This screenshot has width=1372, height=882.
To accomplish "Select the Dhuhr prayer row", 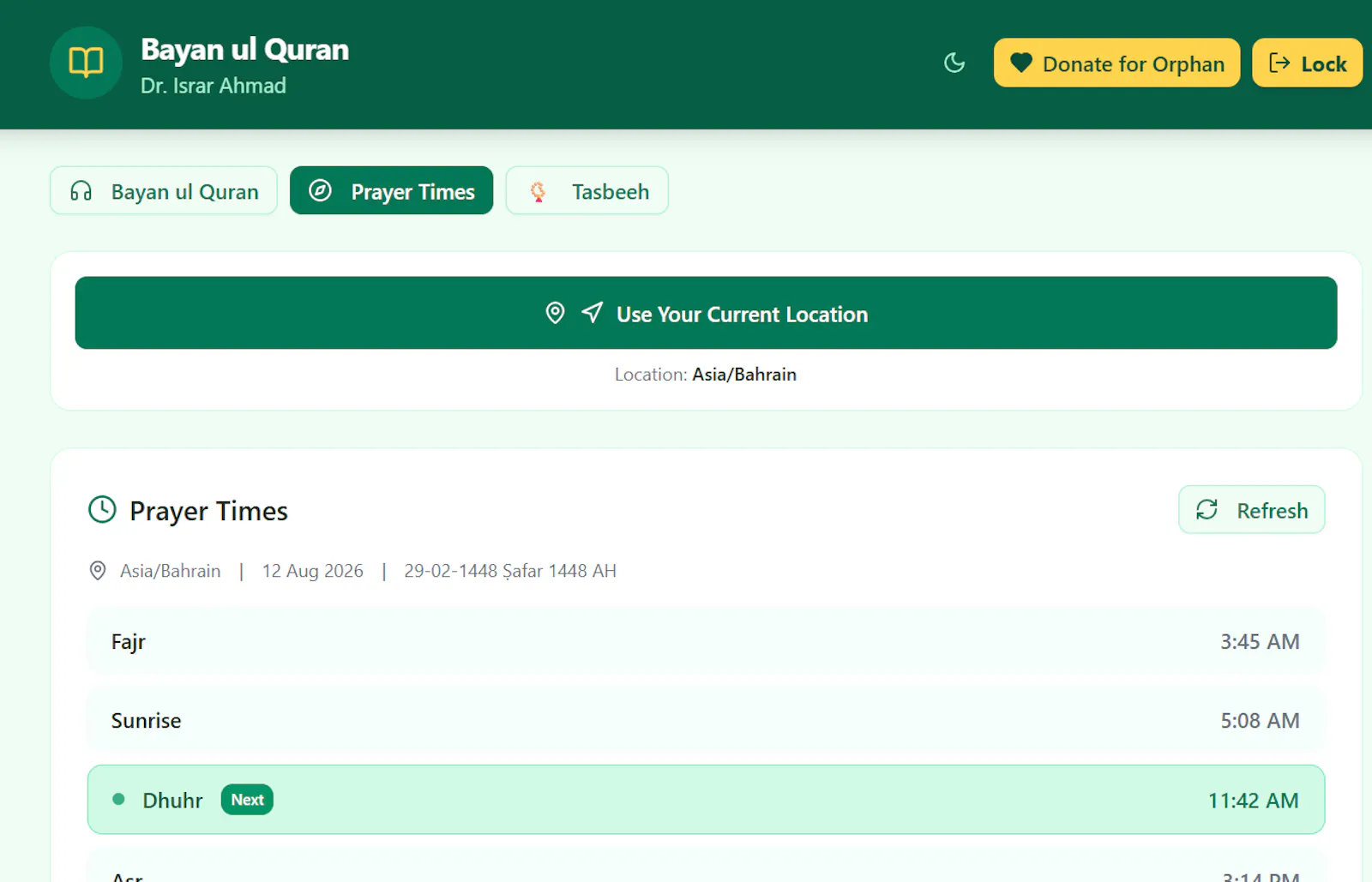I will pos(706,800).
